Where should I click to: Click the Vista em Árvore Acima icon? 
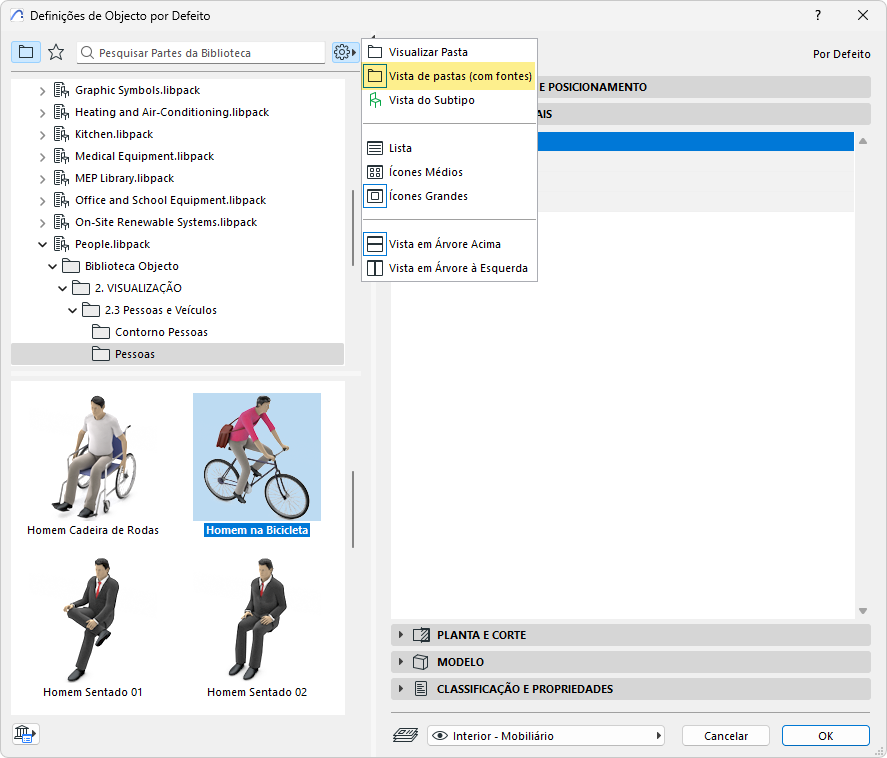pyautogui.click(x=375, y=244)
